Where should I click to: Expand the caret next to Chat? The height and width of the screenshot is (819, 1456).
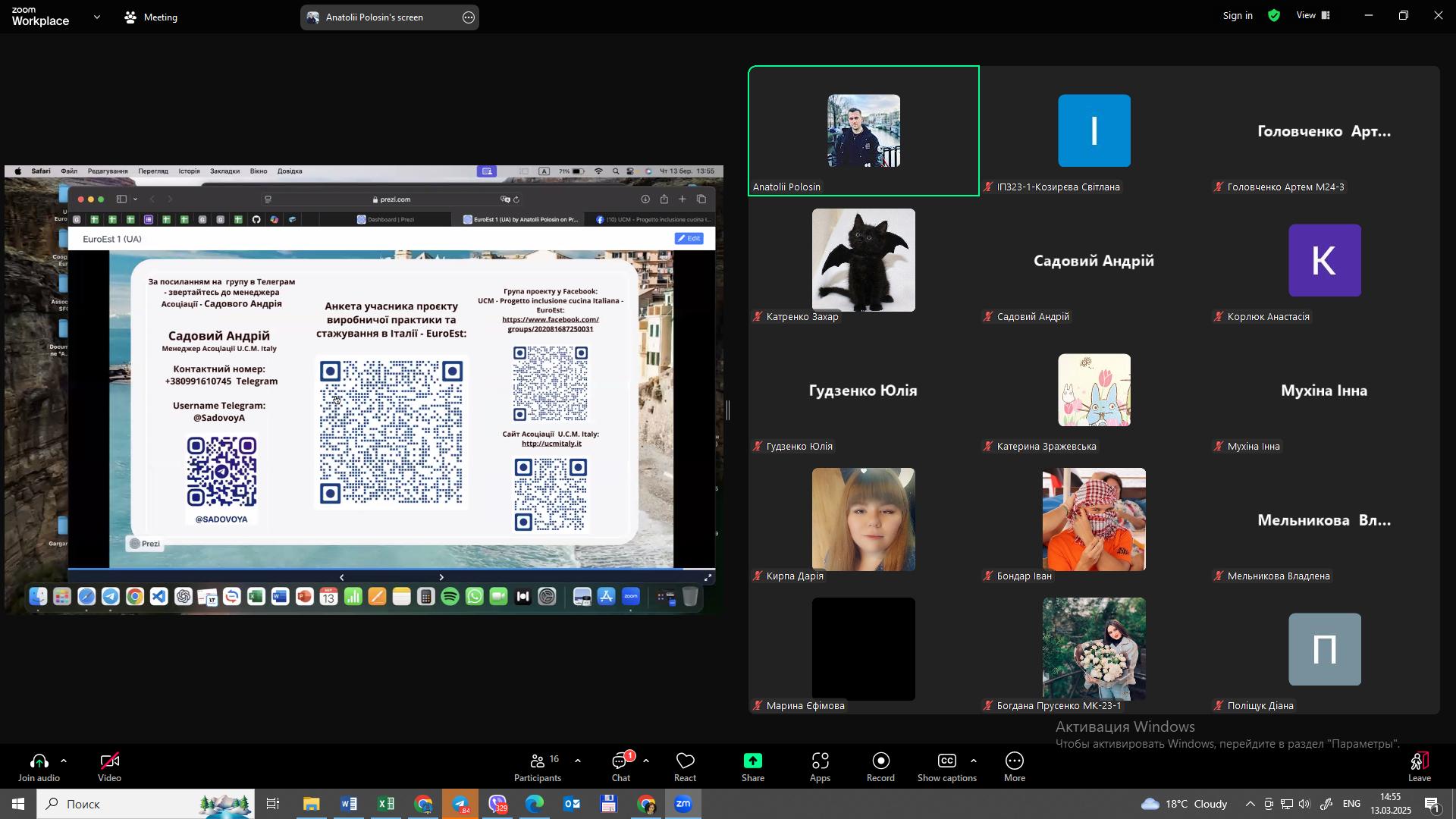[646, 761]
